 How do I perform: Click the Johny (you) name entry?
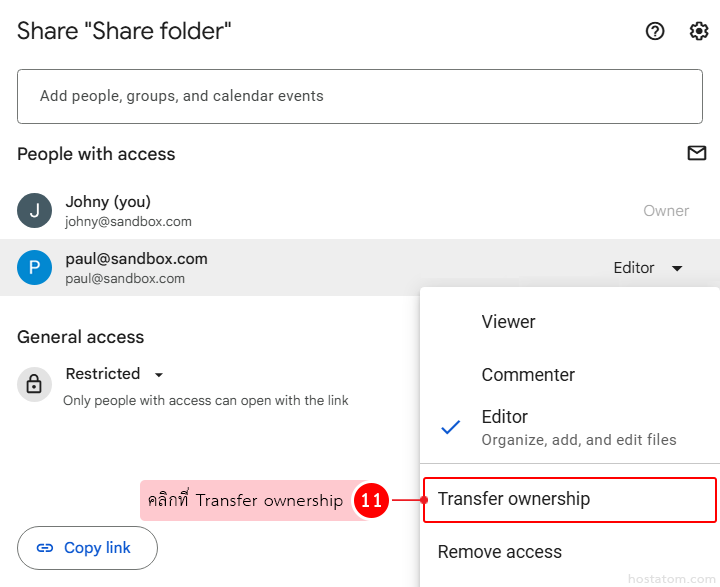[x=108, y=202]
